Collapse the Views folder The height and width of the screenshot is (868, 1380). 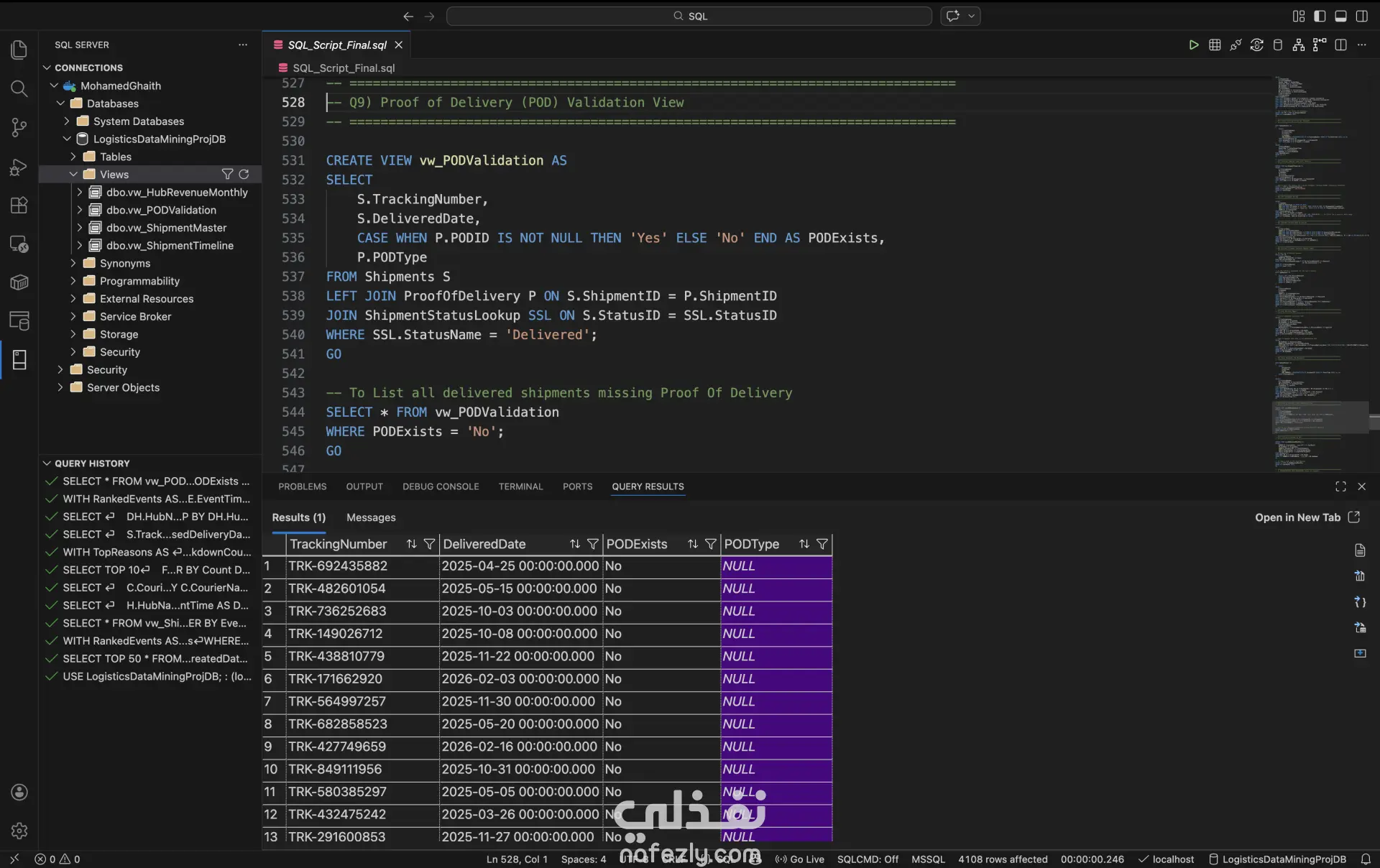(x=73, y=174)
